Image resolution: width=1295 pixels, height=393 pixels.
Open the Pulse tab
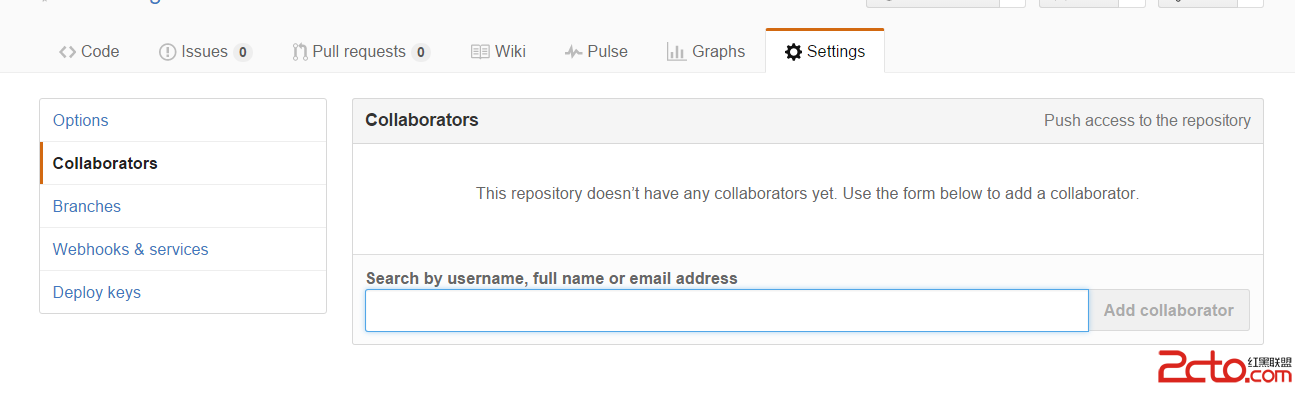[596, 52]
